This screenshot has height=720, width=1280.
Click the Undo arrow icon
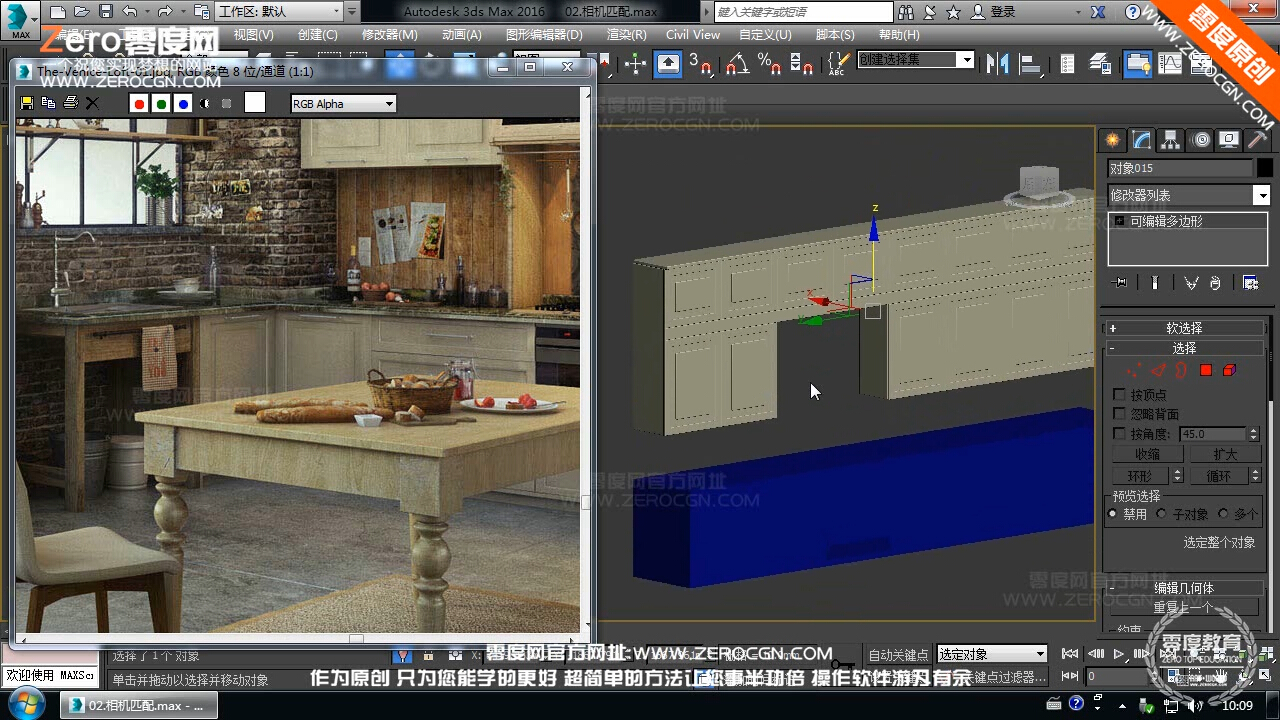[x=130, y=12]
